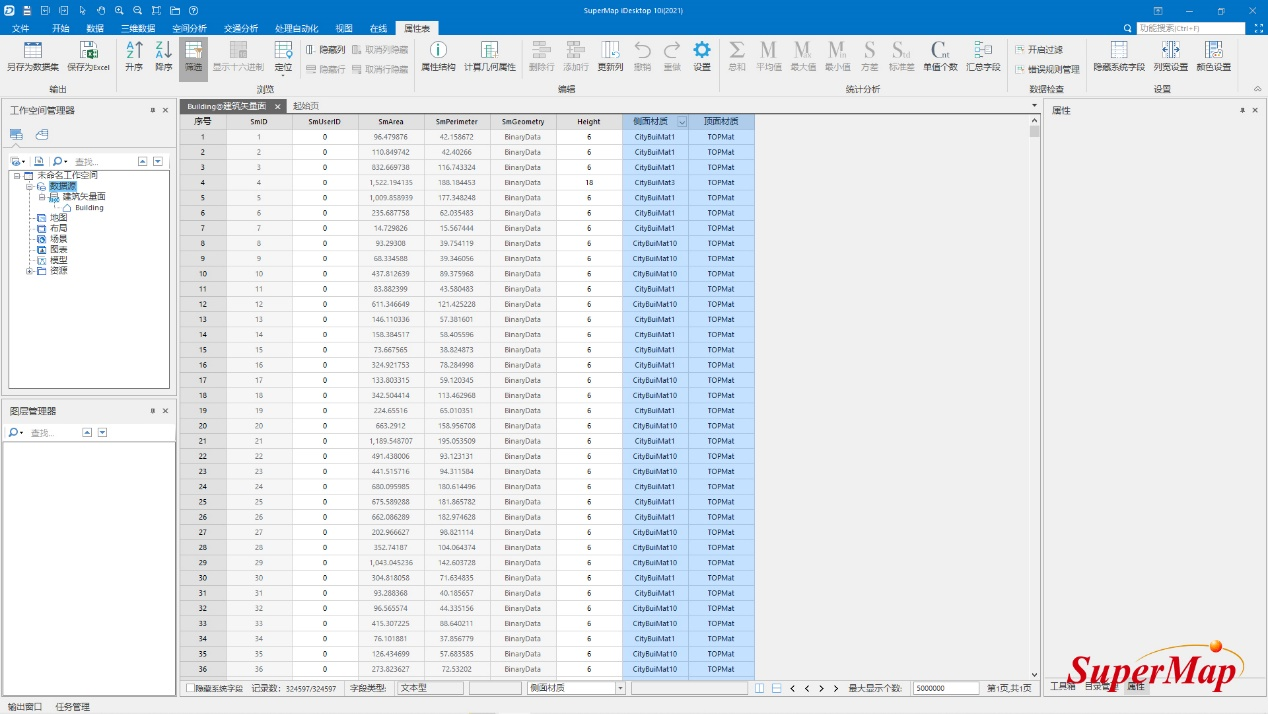The width and height of the screenshot is (1268, 714).
Task: Open 颜色设置 color settings
Action: 1213,52
